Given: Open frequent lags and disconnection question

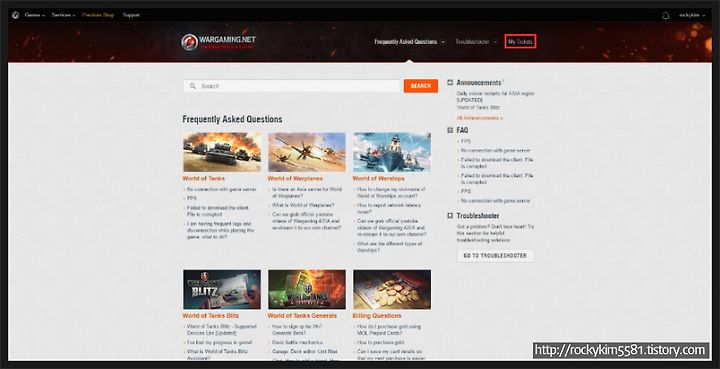Looking at the screenshot, I should point(220,230).
